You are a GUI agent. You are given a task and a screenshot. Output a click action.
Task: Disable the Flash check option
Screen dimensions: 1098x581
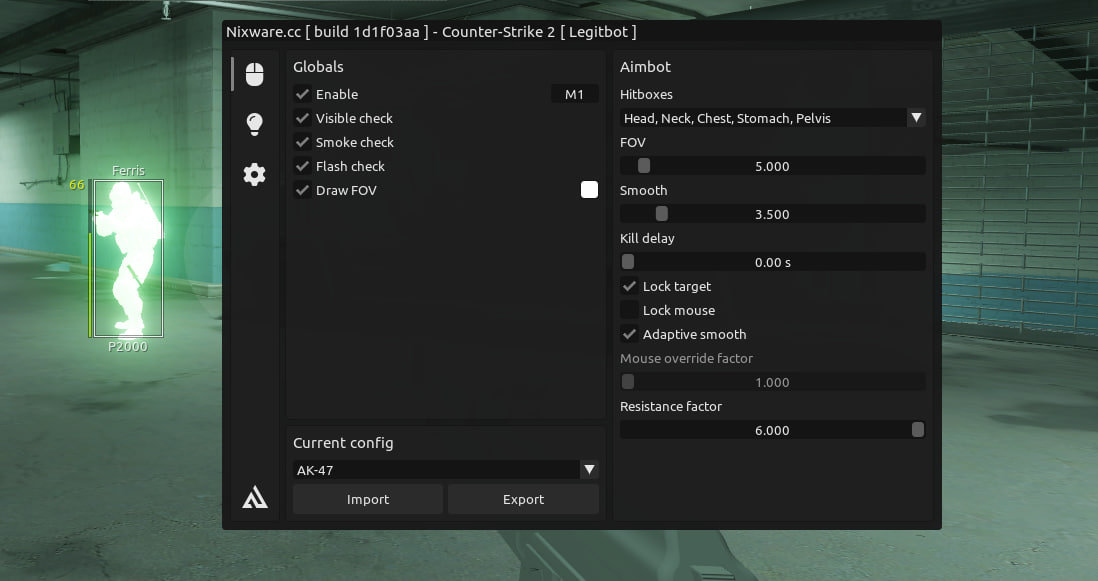coord(303,166)
